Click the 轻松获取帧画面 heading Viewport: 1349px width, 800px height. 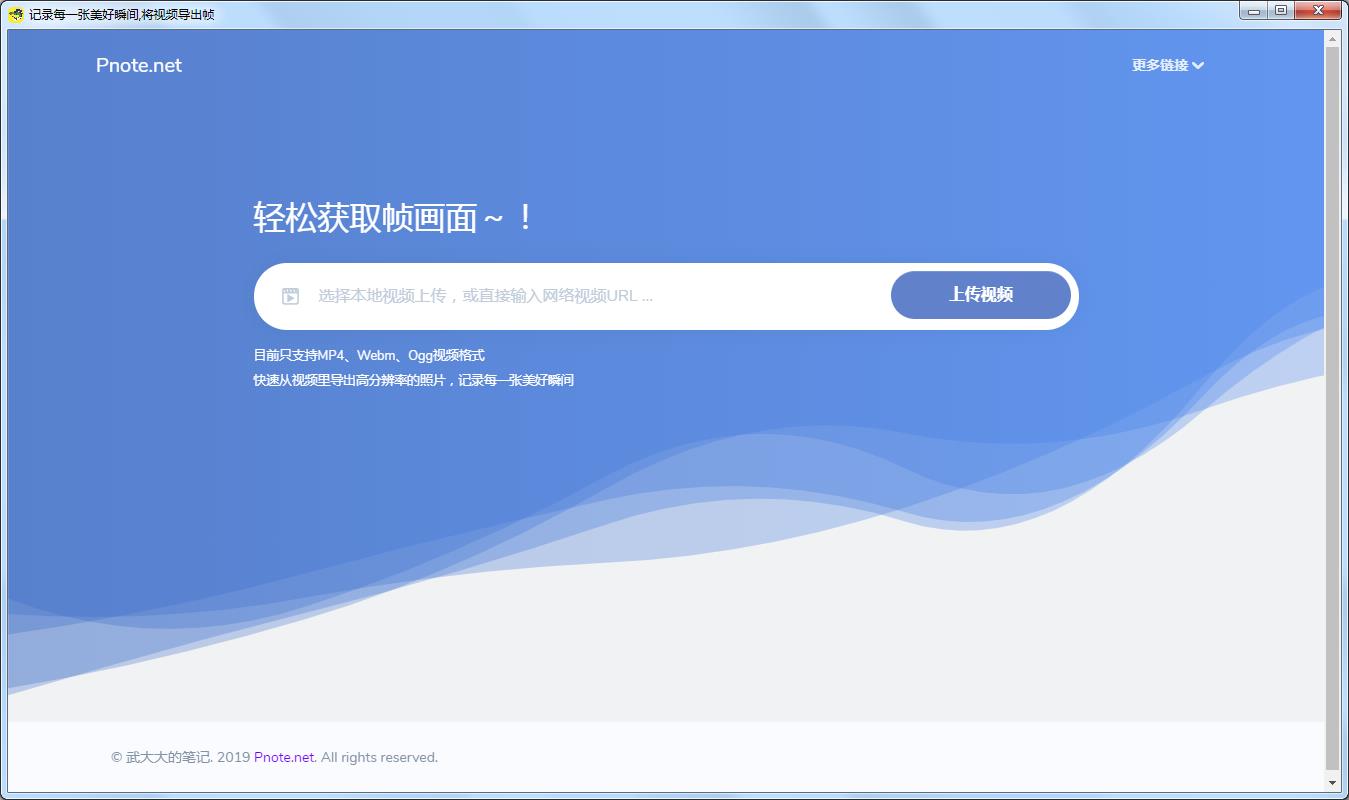point(392,218)
